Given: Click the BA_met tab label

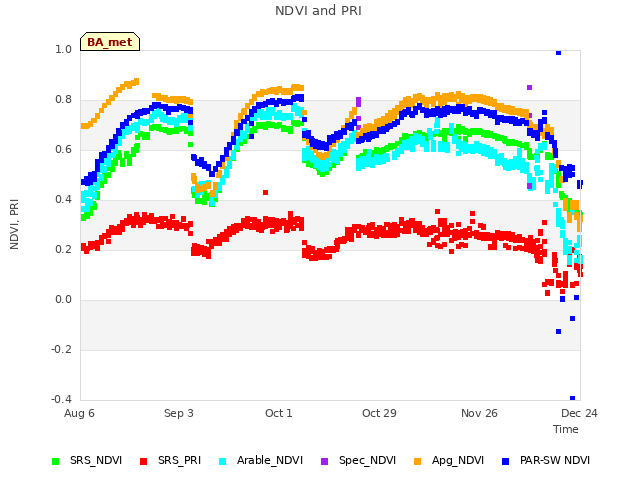Looking at the screenshot, I should [110, 42].
